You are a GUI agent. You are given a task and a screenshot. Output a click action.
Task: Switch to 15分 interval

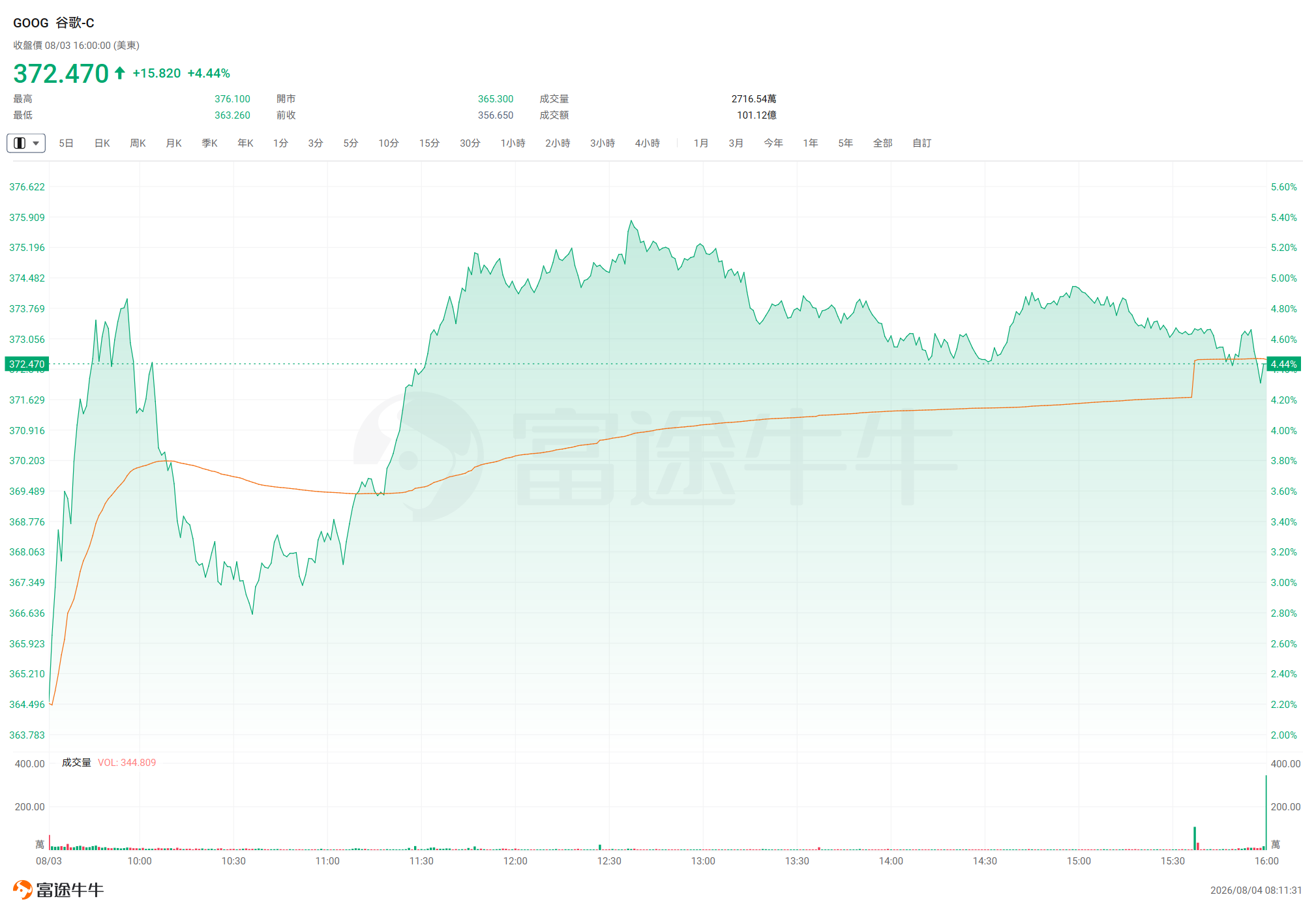pyautogui.click(x=429, y=143)
